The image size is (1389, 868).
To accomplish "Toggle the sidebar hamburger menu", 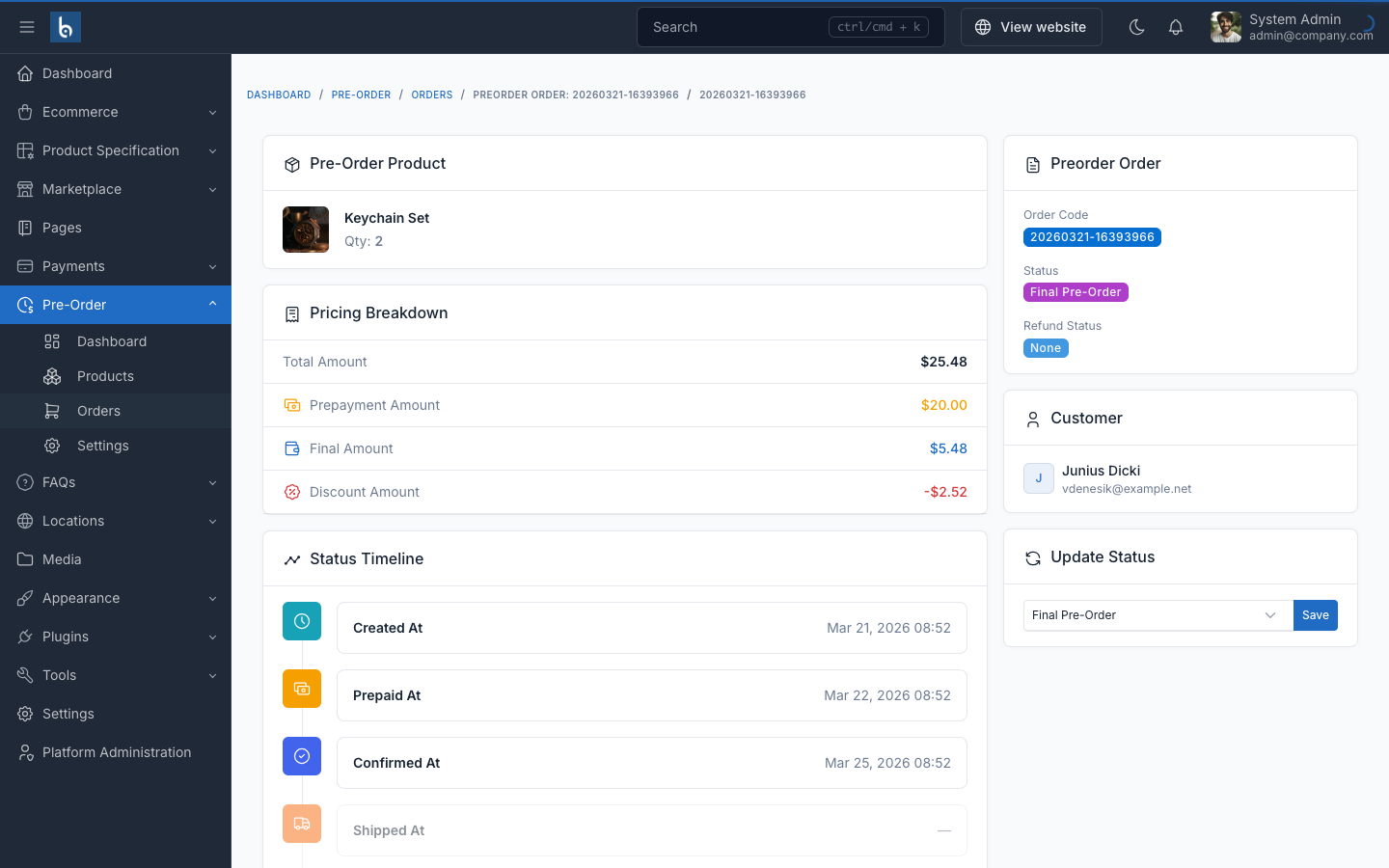I will (x=27, y=27).
